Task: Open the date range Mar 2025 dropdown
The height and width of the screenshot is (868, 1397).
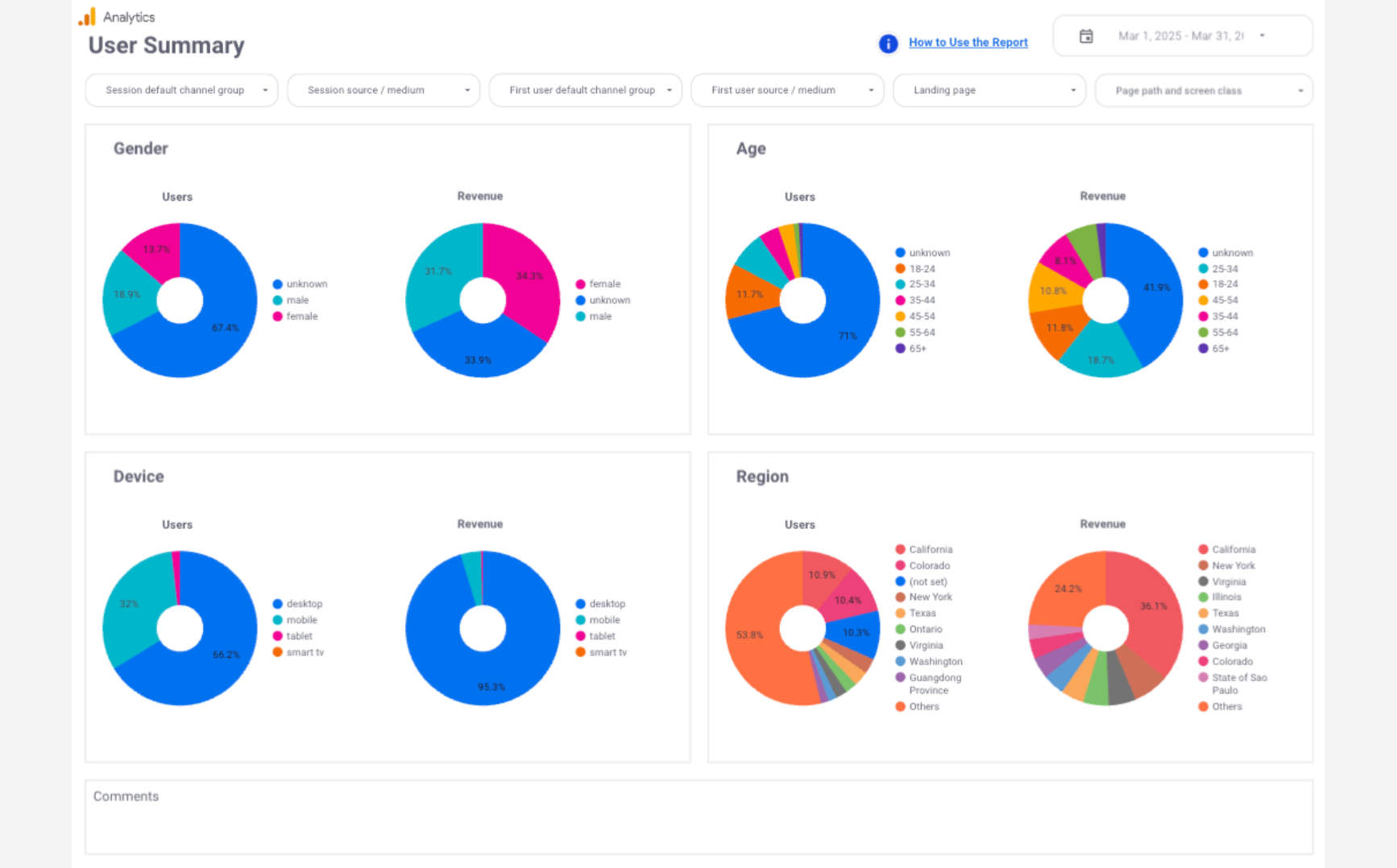Action: 1182,36
